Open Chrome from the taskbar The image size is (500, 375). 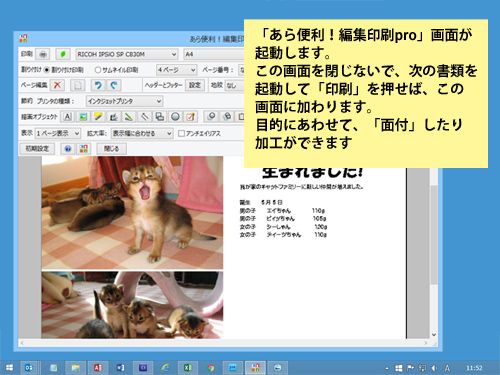click(x=210, y=368)
